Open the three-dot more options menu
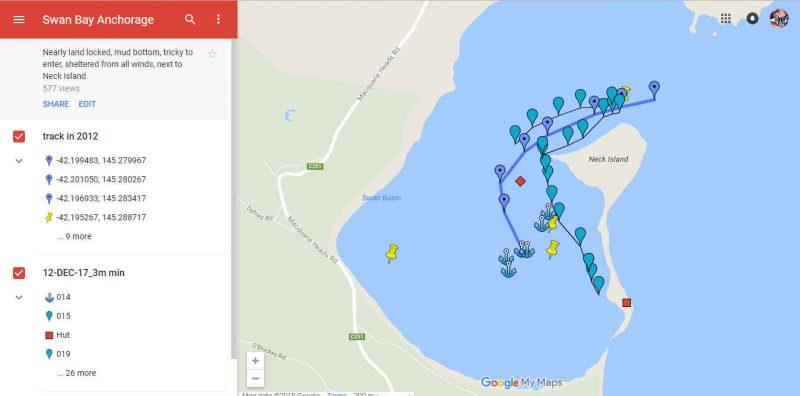This screenshot has width=800, height=396. click(218, 19)
